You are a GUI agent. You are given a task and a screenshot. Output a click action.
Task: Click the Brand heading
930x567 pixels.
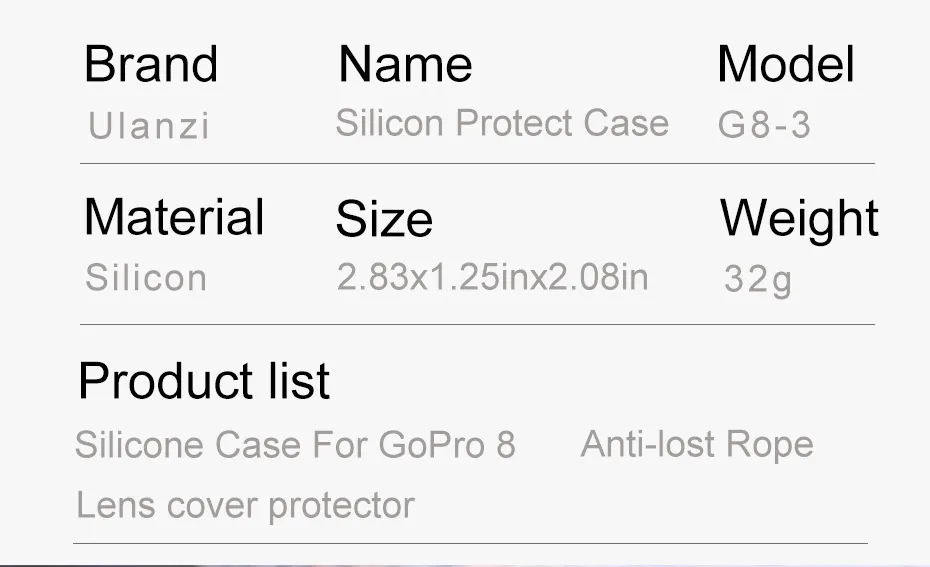(151, 65)
